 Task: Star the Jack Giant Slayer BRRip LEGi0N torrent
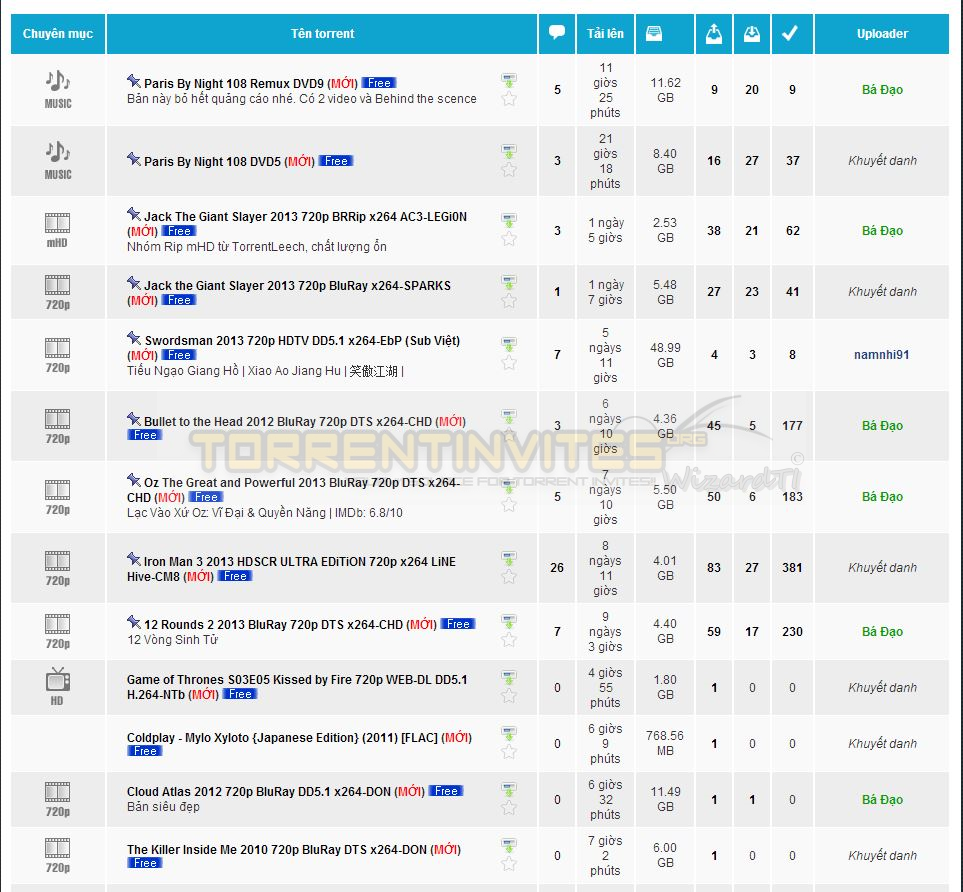pos(509,239)
